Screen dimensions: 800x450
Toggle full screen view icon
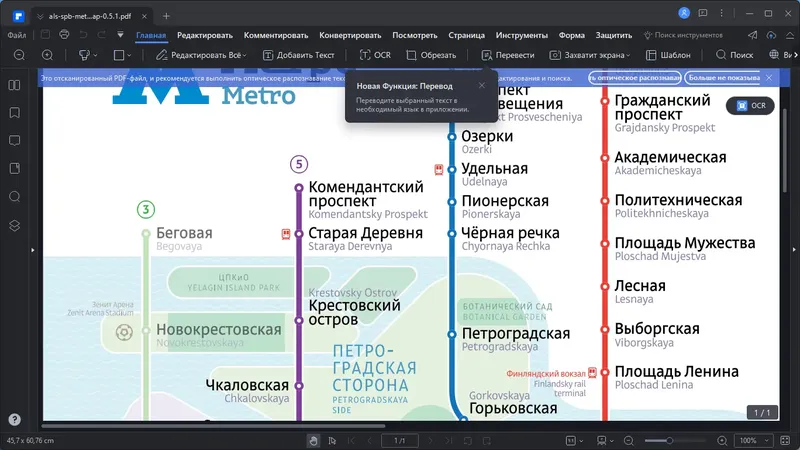pos(785,440)
